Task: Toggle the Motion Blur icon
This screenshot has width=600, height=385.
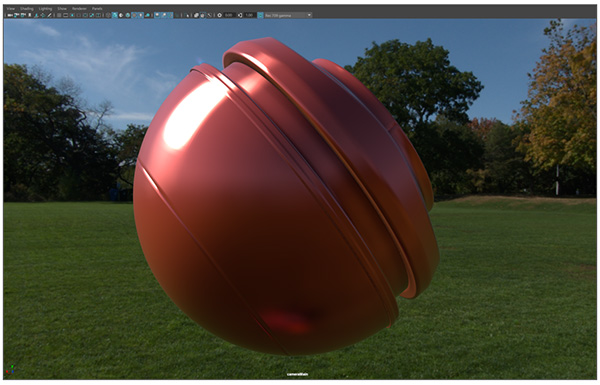Action: click(x=164, y=15)
